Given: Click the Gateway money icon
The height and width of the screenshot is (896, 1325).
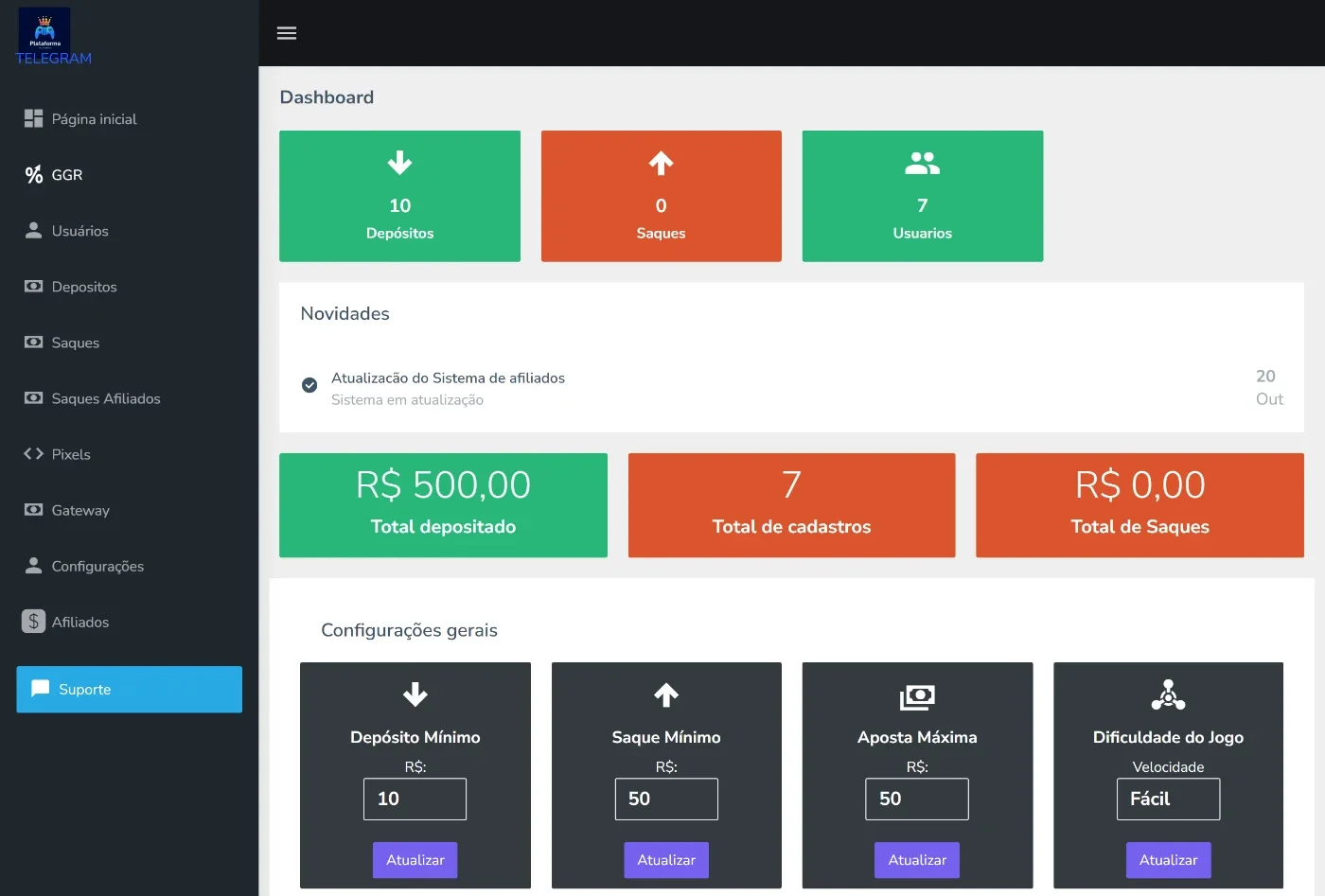Looking at the screenshot, I should coord(33,509).
